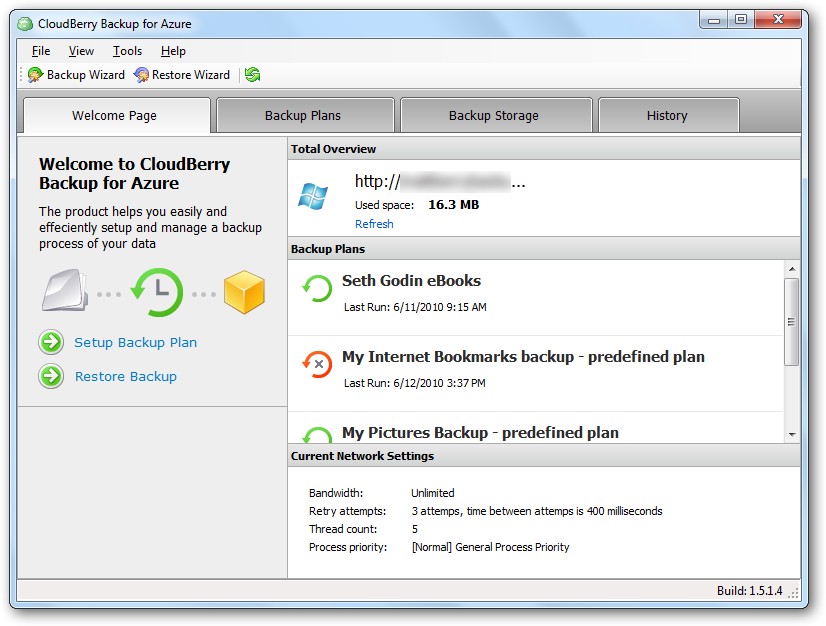This screenshot has height=626, width=826.
Task: Click the yellow storage cube icon
Action: 244,292
